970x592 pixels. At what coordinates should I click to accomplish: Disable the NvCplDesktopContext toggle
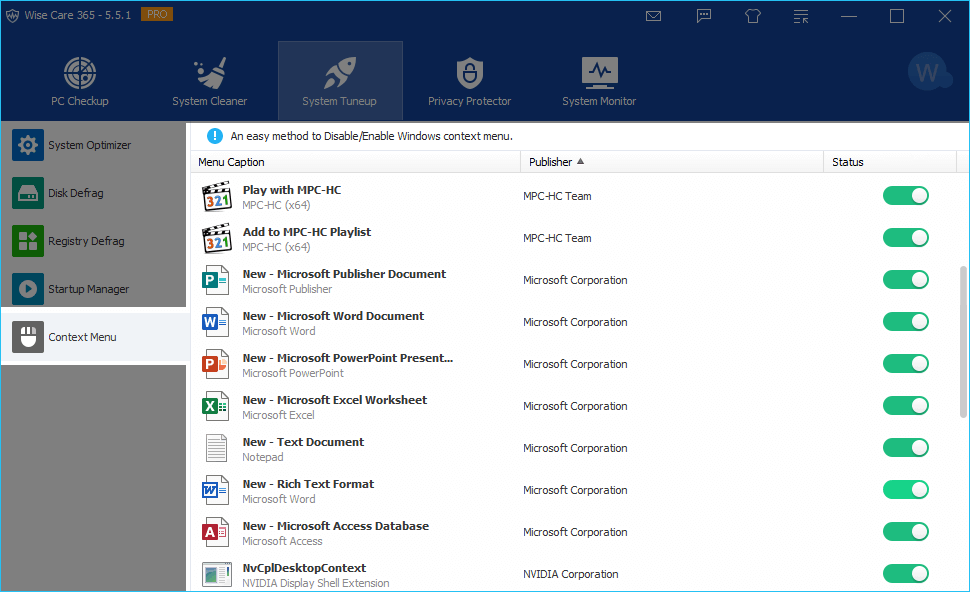click(906, 573)
